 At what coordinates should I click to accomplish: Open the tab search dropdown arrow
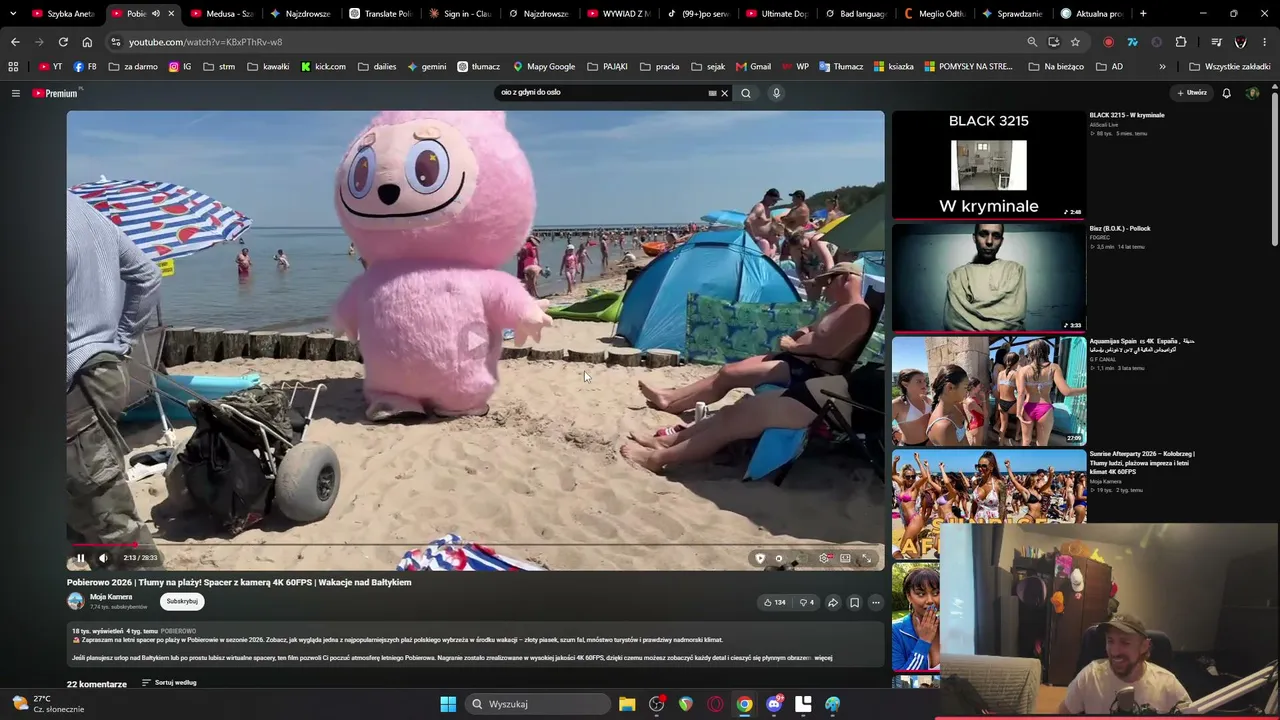coord(13,14)
